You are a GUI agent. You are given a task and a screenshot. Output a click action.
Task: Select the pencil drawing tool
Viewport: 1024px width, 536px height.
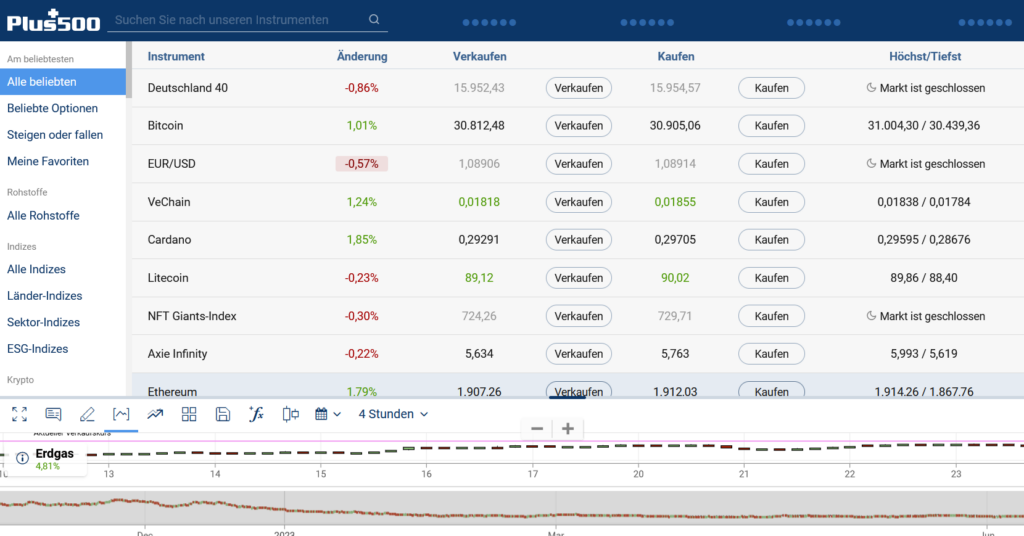pyautogui.click(x=87, y=414)
